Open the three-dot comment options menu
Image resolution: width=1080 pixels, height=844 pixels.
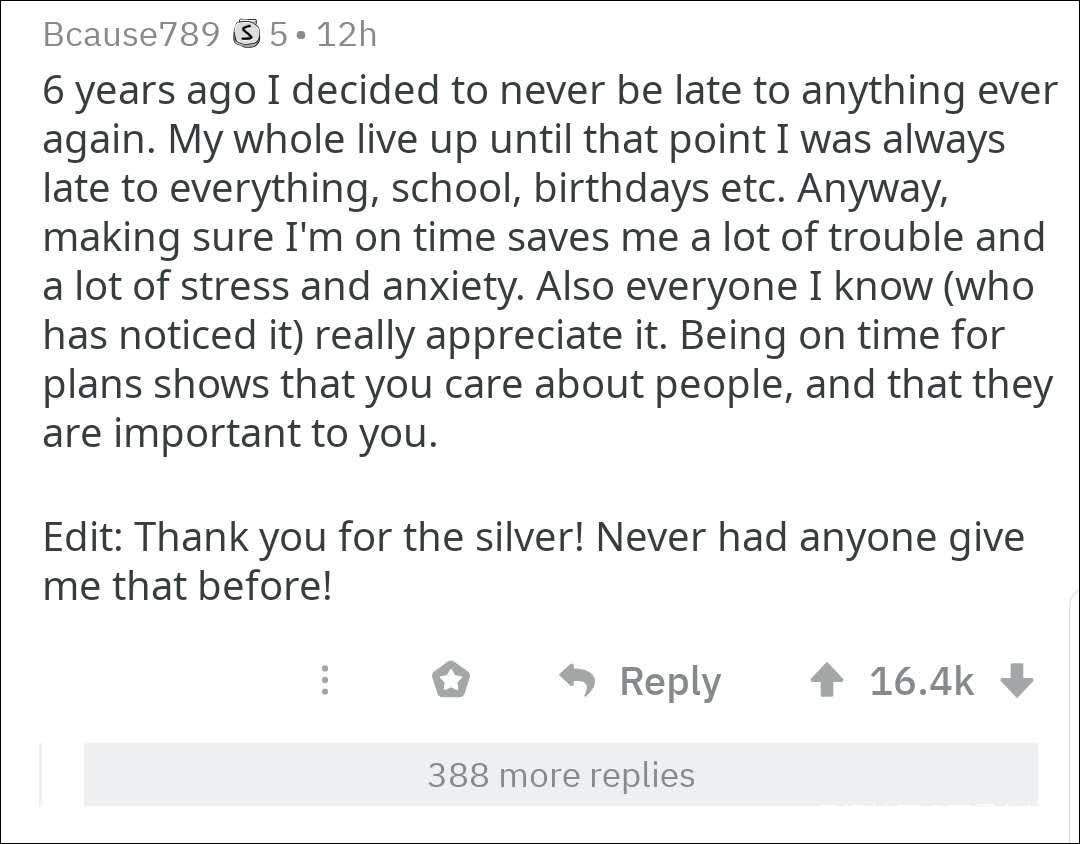pyautogui.click(x=324, y=681)
